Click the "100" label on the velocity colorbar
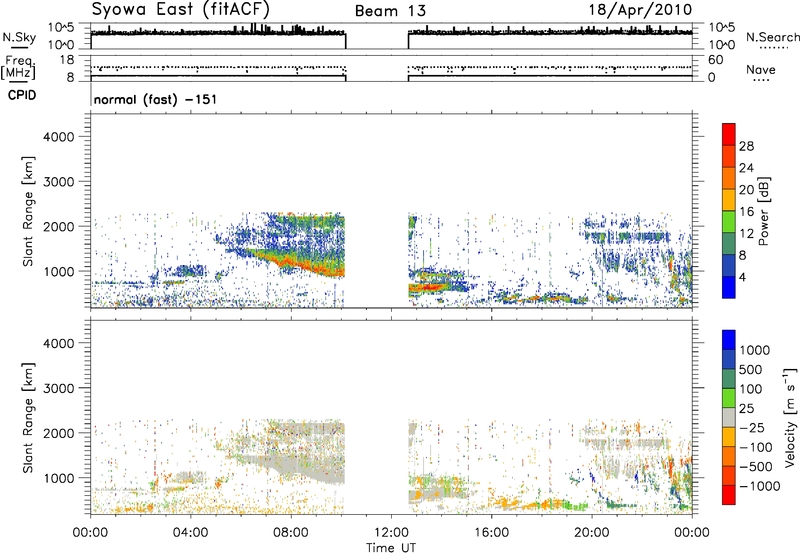The image size is (800, 554). [x=751, y=389]
